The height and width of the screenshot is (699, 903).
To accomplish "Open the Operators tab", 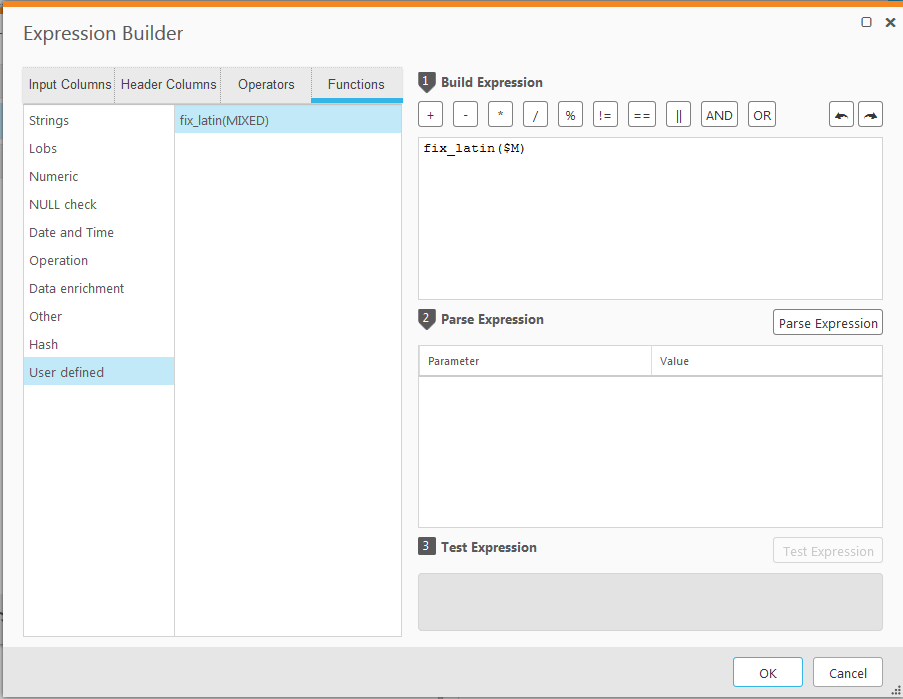I will pyautogui.click(x=266, y=85).
